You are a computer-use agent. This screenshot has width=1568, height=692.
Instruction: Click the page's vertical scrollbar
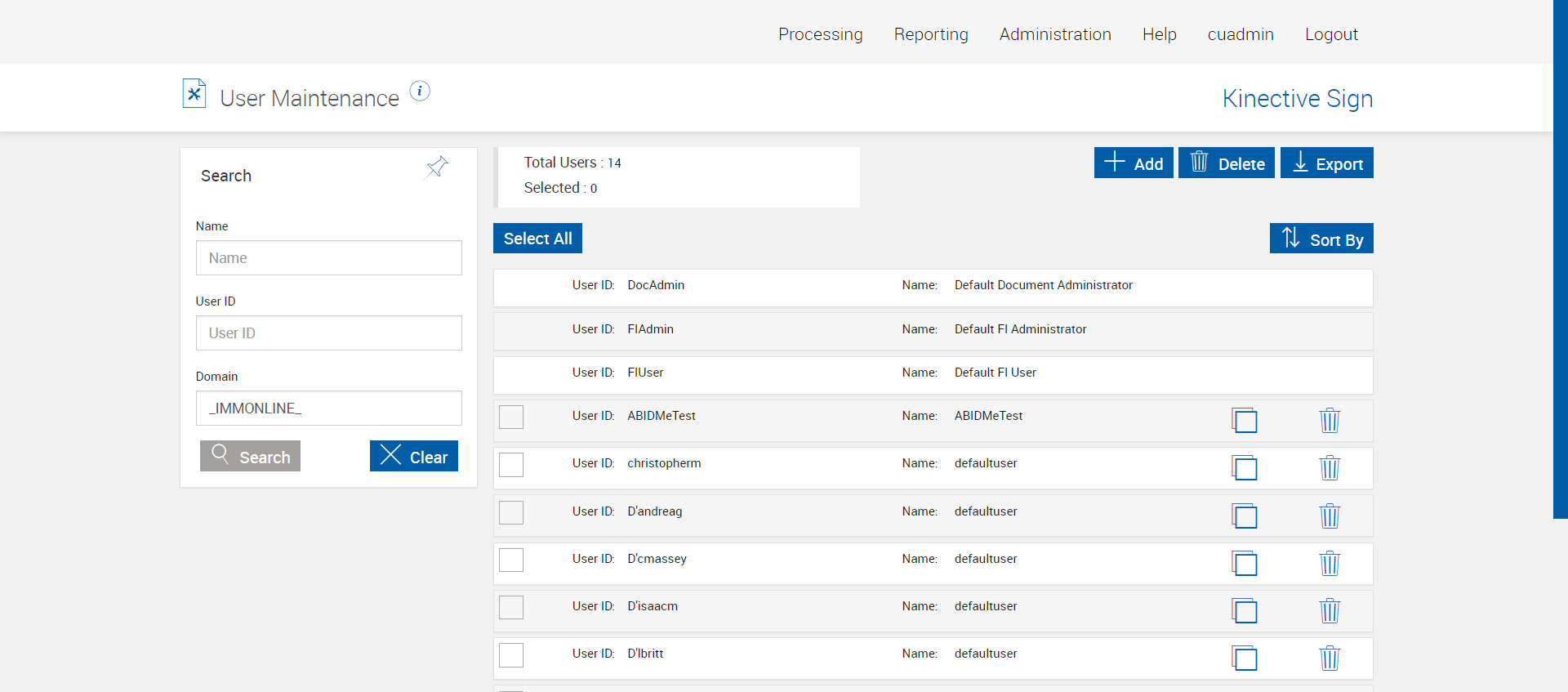tap(1561, 259)
